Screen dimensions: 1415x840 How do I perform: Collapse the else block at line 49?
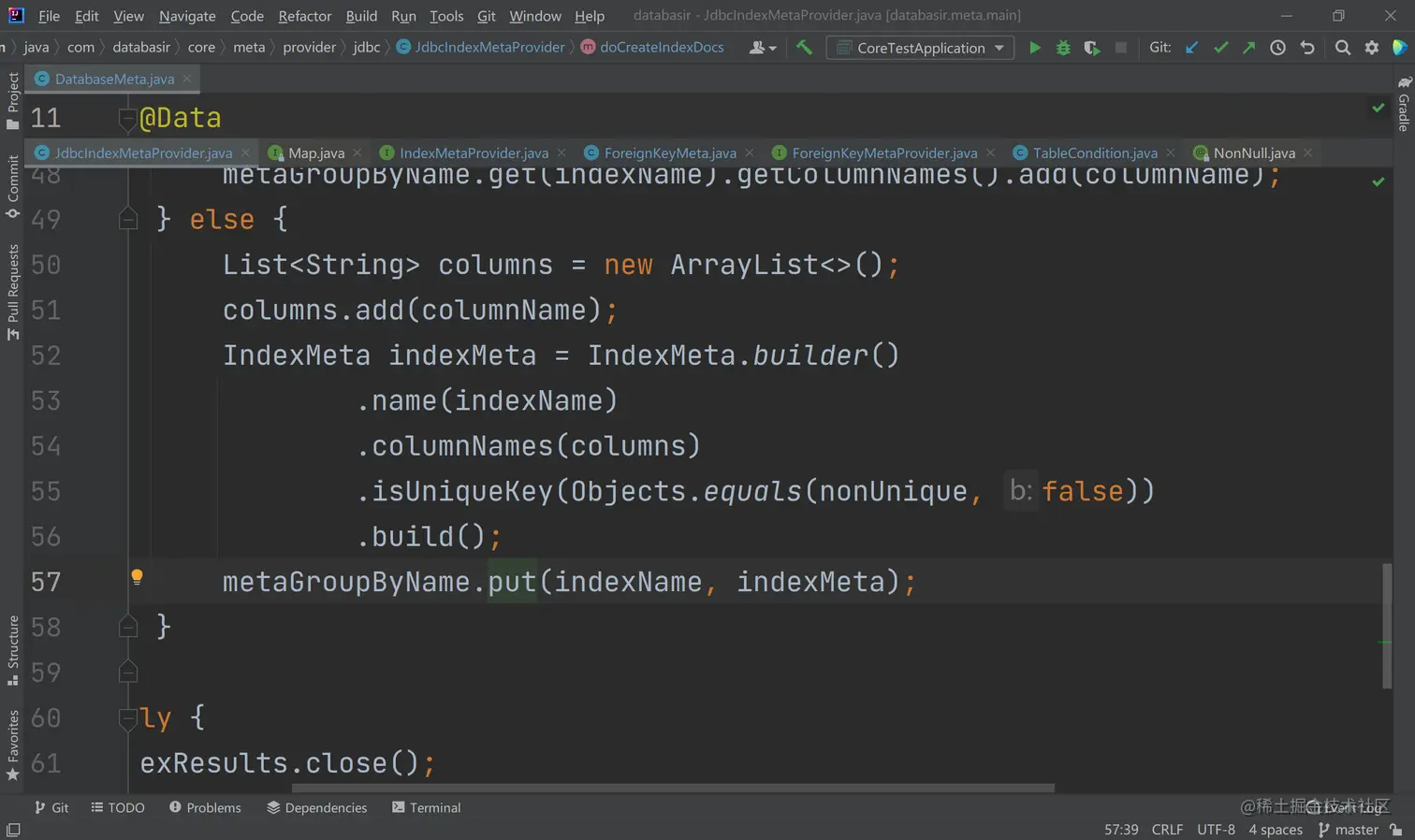point(128,219)
